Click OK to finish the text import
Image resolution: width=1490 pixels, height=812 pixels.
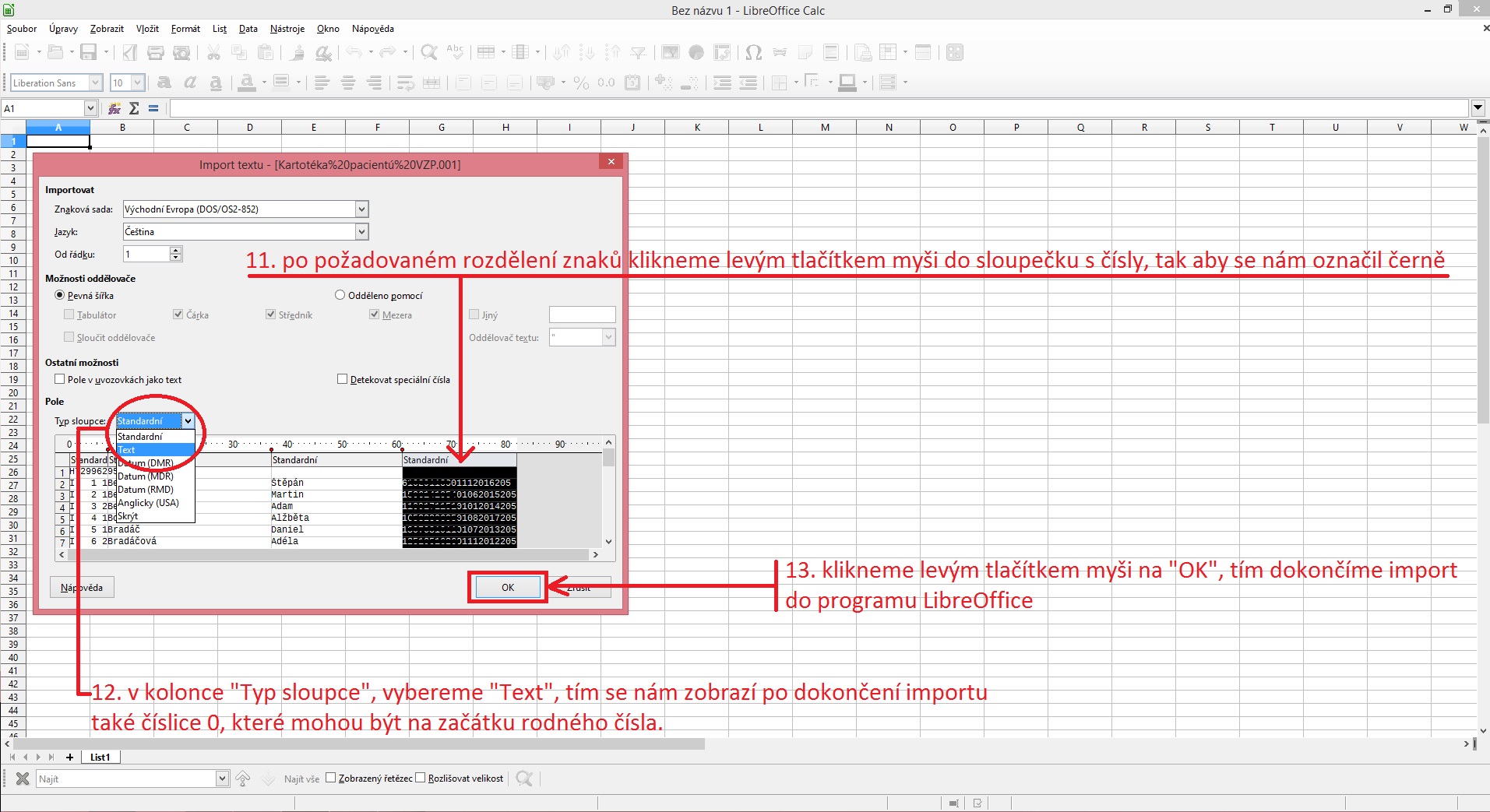click(508, 588)
